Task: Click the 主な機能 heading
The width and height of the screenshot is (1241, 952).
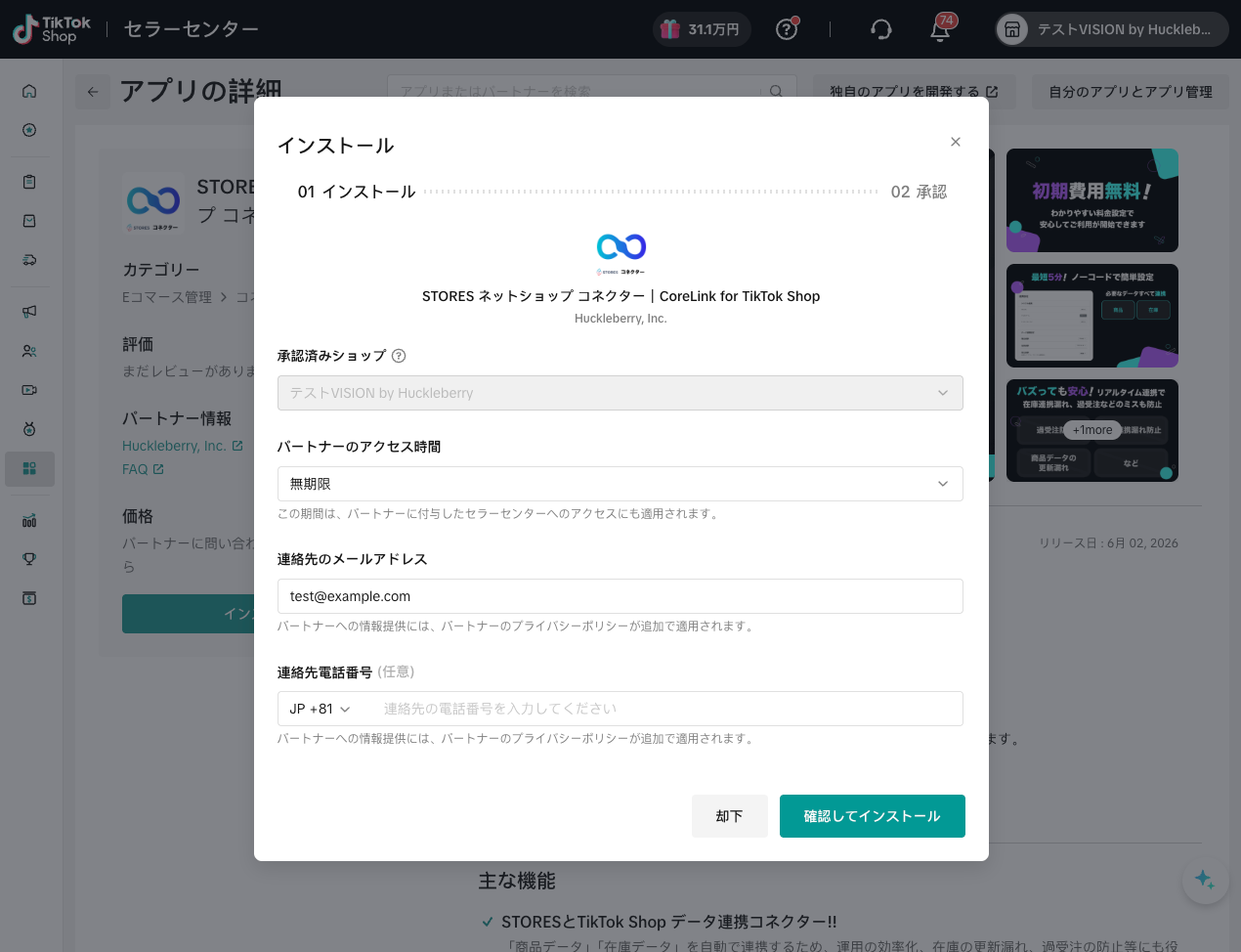Action: coord(517,881)
